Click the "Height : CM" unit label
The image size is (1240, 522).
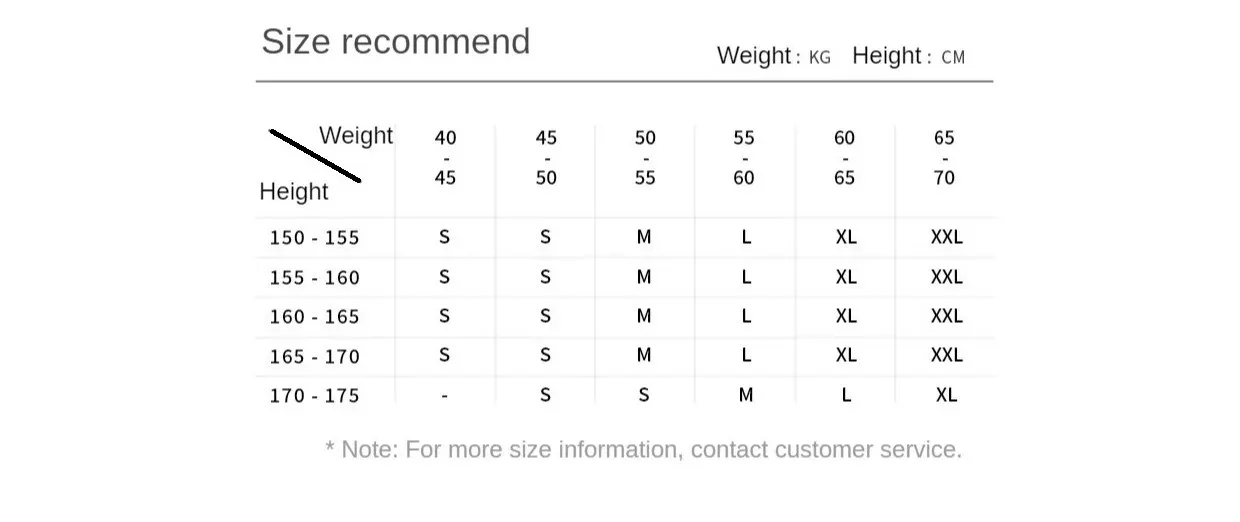point(908,56)
